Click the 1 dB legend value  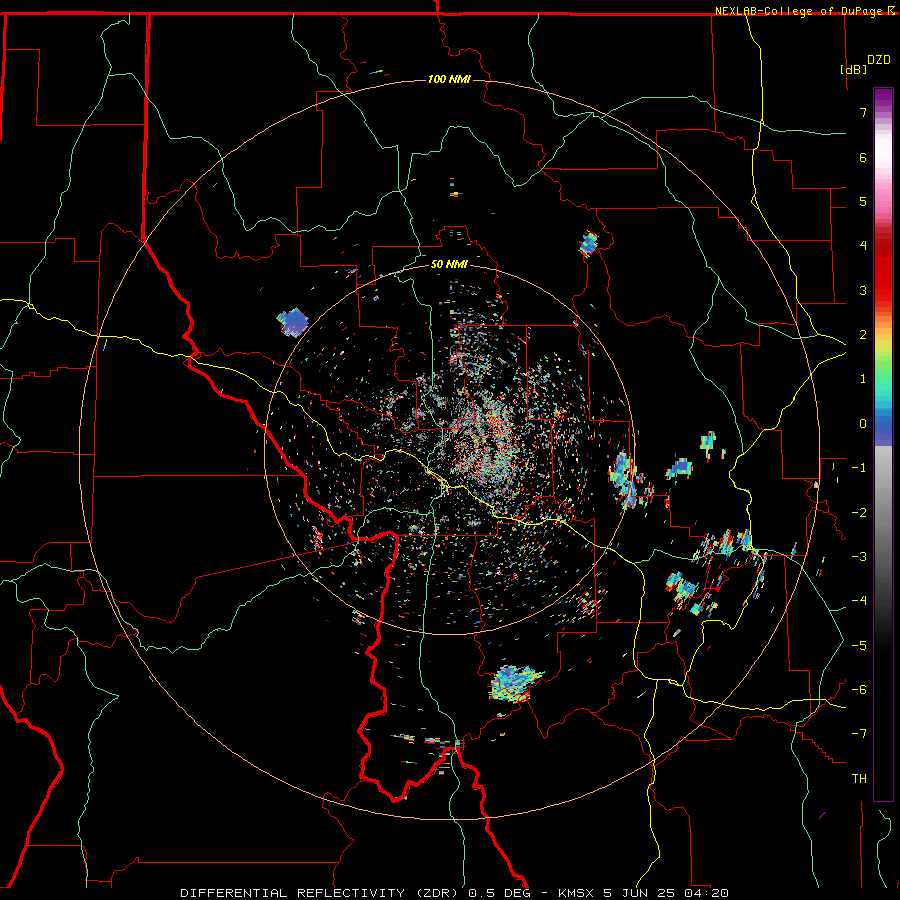click(863, 379)
